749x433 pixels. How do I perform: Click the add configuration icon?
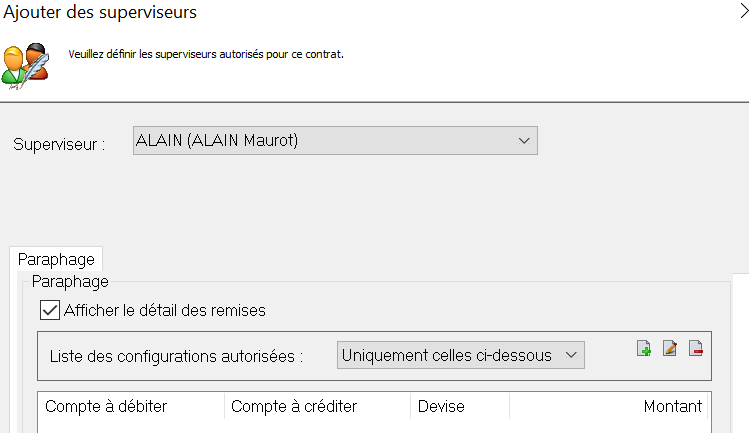coord(645,349)
